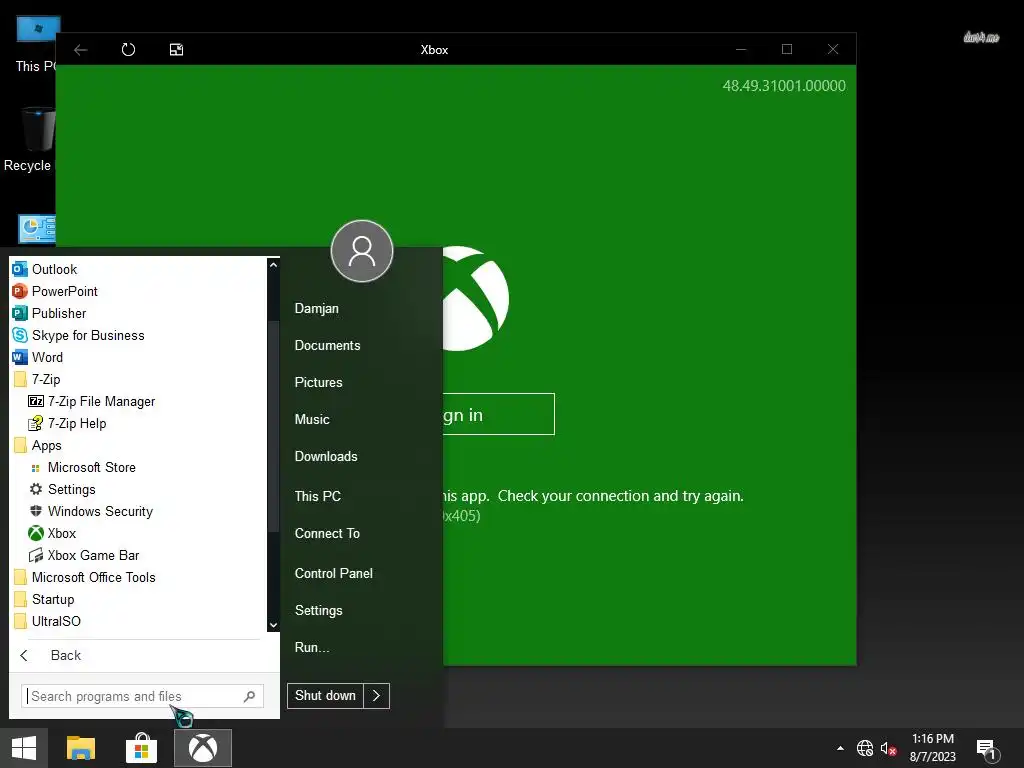Open Settings in the start menu's right column

click(x=319, y=611)
